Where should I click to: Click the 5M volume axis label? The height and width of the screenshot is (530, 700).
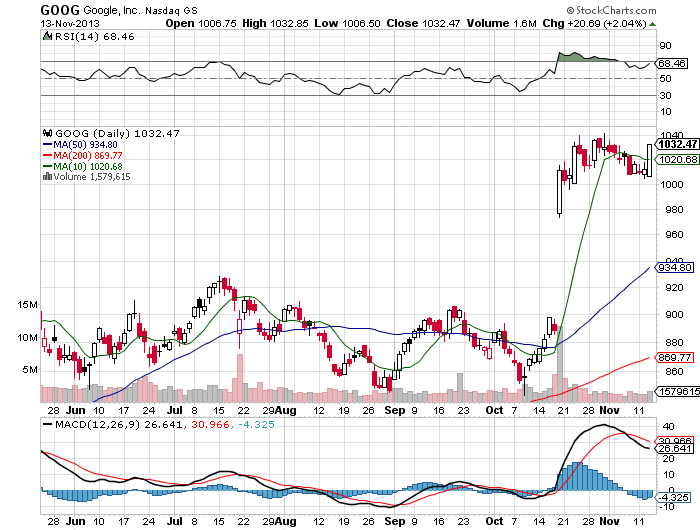(30, 370)
